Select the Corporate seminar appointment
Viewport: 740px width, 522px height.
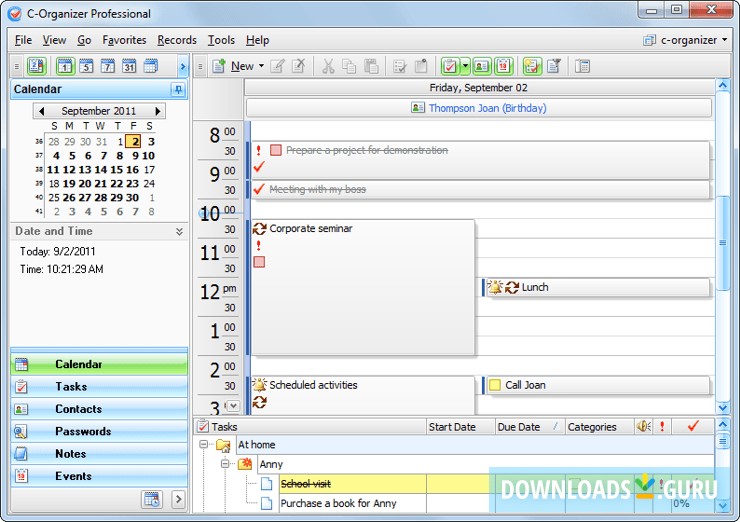pos(362,286)
